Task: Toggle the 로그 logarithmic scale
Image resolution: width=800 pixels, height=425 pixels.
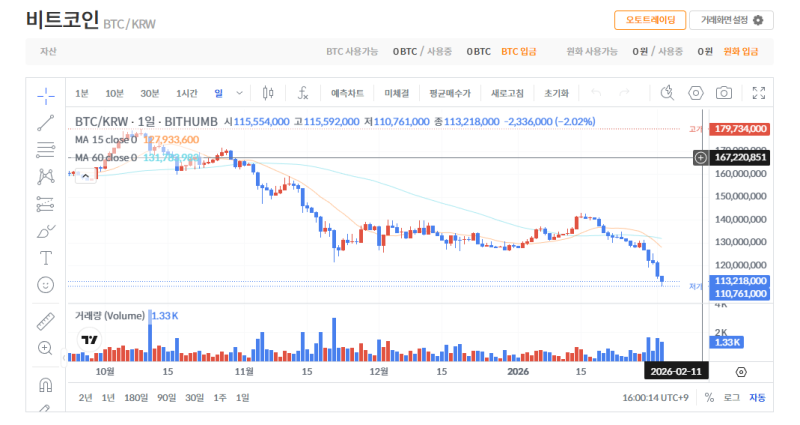Action: click(x=732, y=397)
